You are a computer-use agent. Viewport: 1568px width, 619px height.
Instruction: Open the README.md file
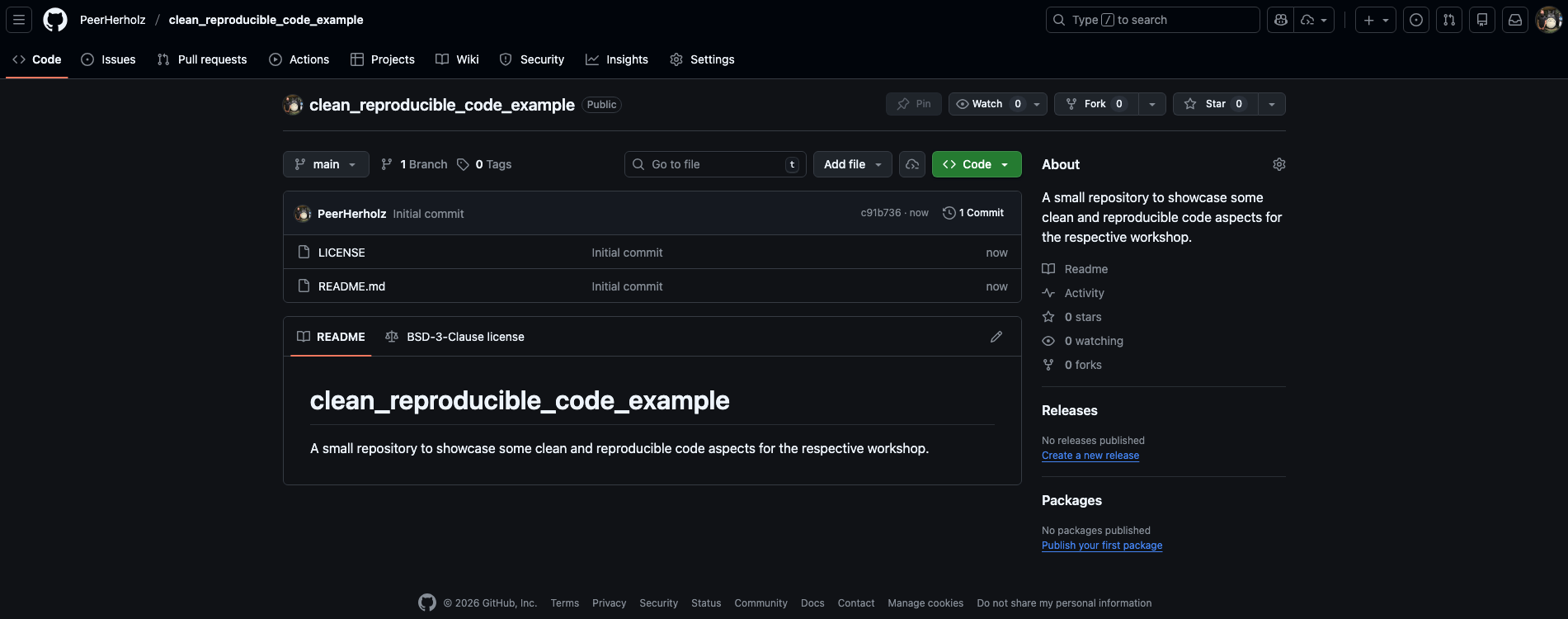tap(351, 286)
